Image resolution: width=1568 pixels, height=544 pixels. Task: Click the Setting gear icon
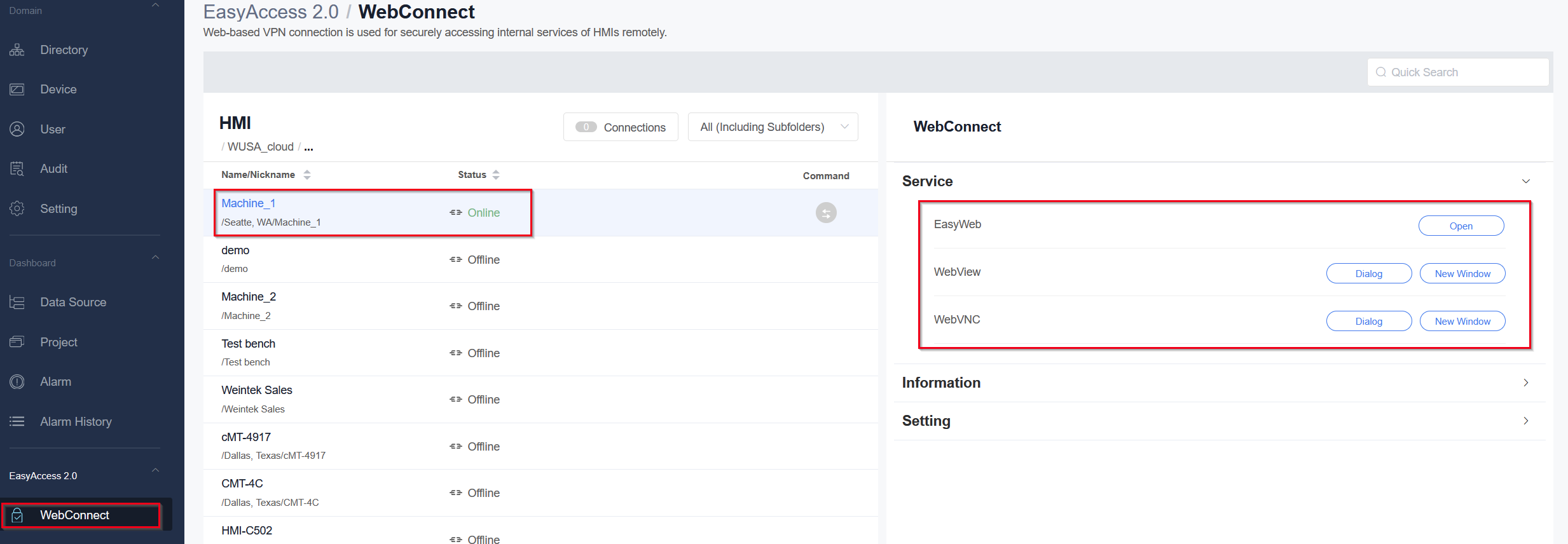(x=17, y=208)
